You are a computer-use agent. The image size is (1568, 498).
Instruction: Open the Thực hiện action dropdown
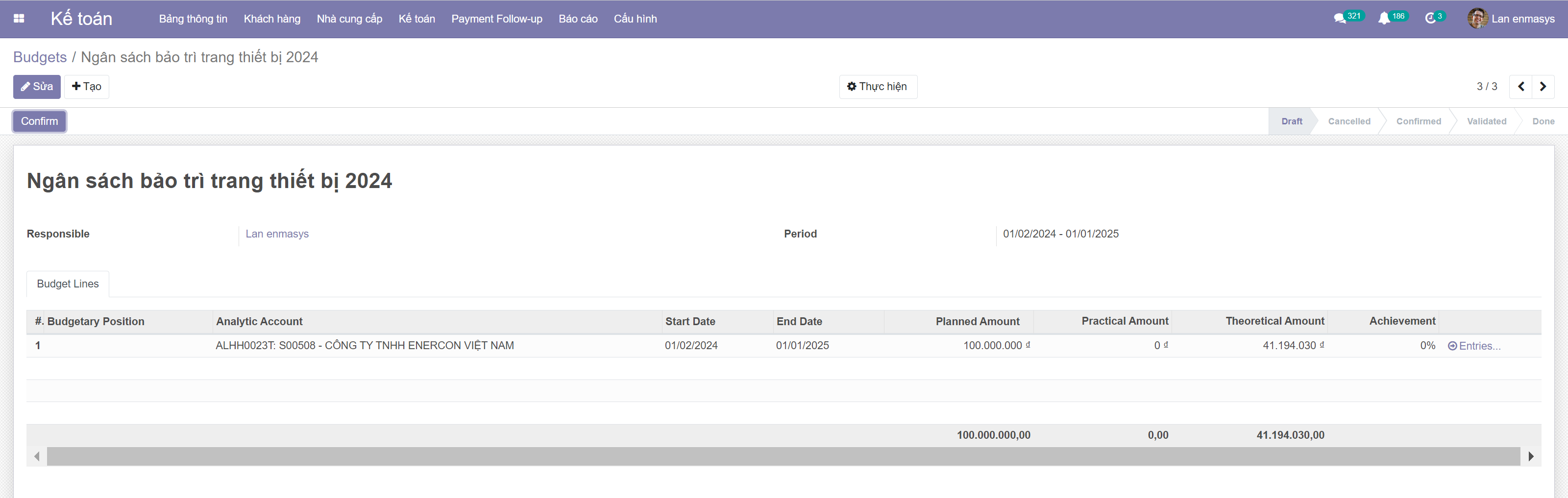click(x=877, y=87)
